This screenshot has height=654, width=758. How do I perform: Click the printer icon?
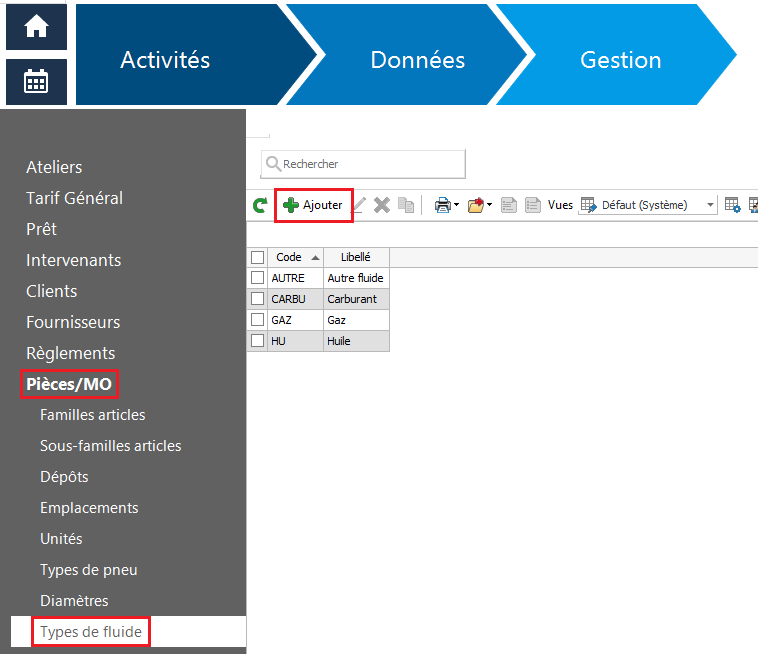click(442, 205)
